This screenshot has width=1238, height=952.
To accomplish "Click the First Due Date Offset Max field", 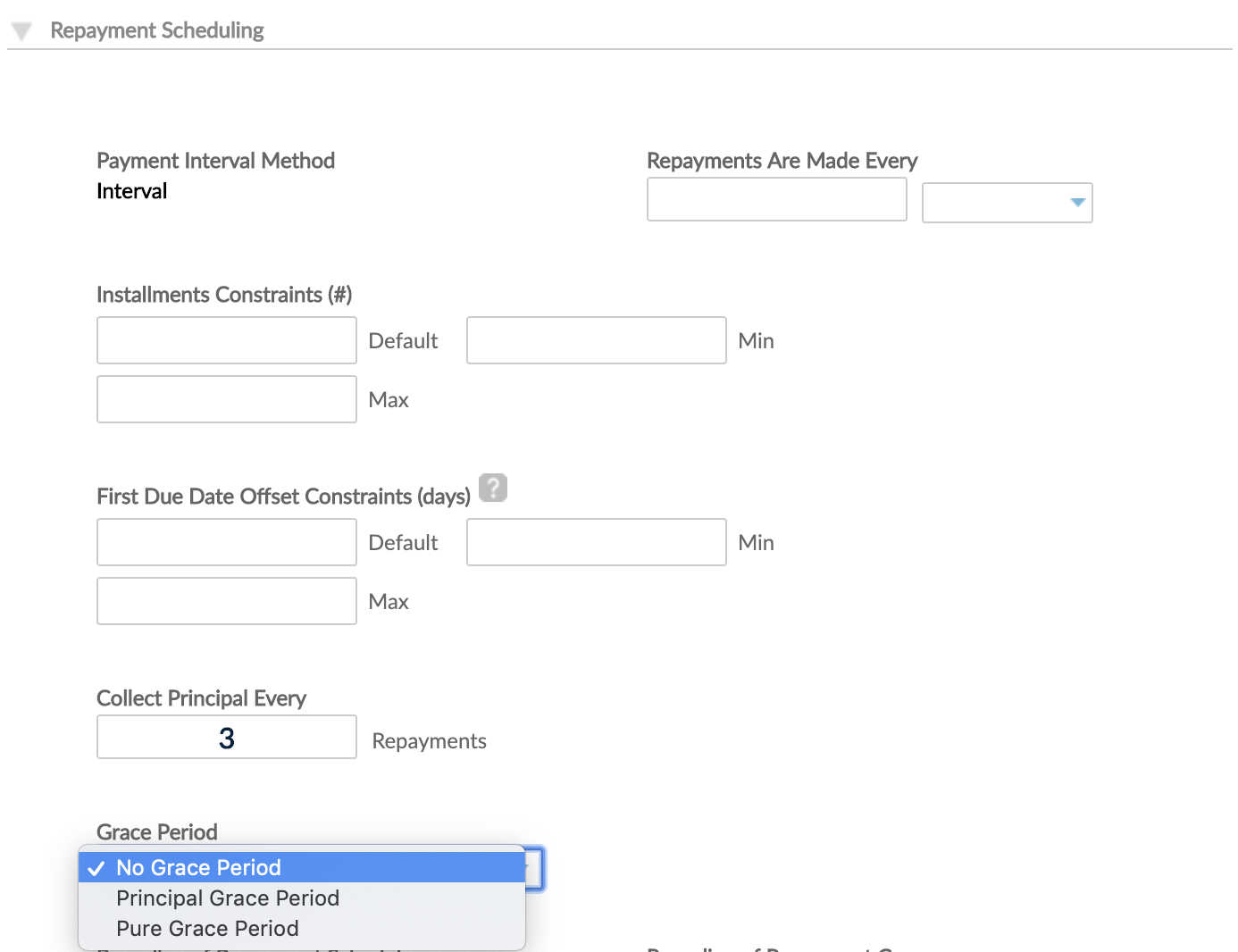I will click(x=226, y=601).
